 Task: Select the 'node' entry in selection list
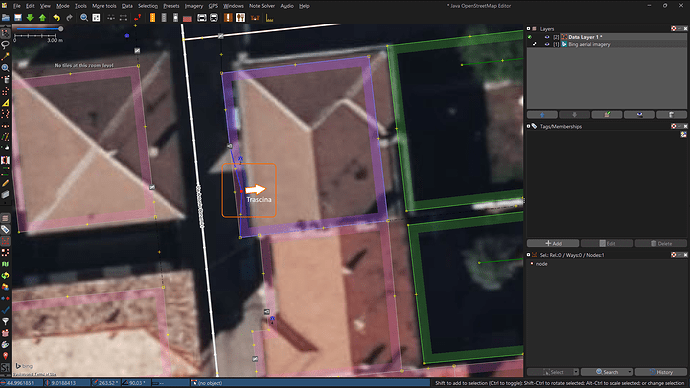pyautogui.click(x=542, y=264)
